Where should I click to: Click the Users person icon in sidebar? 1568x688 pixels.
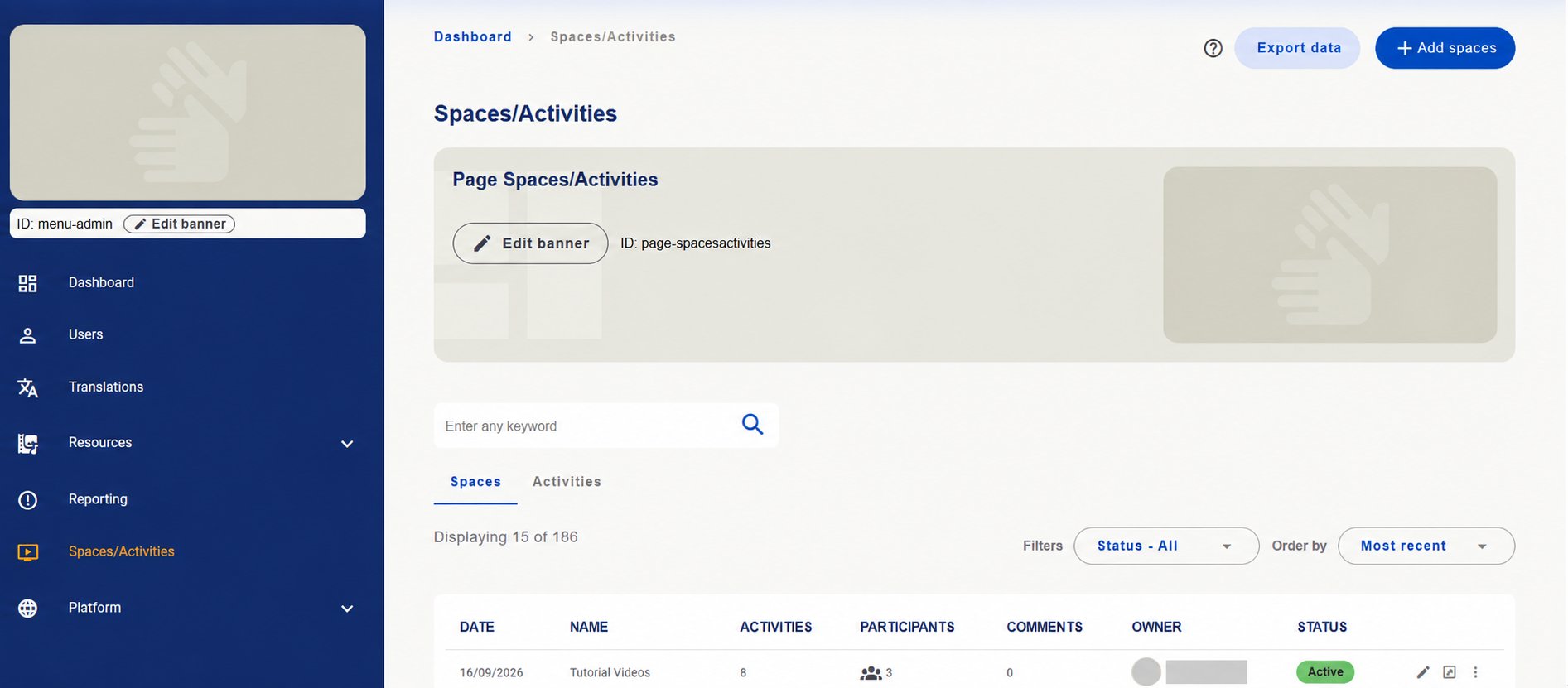click(x=27, y=335)
